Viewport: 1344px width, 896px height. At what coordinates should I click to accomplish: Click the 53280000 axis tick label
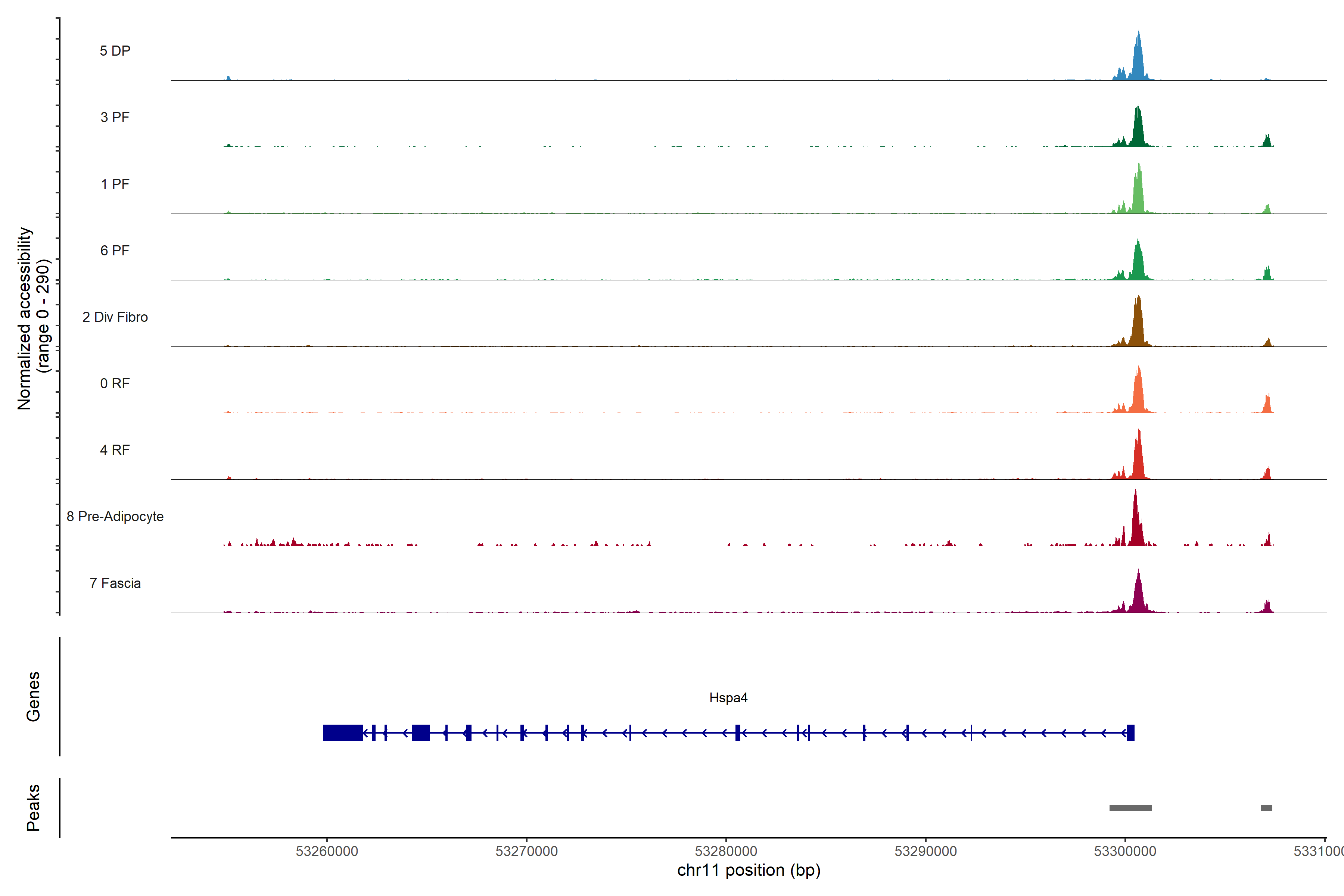(x=726, y=851)
